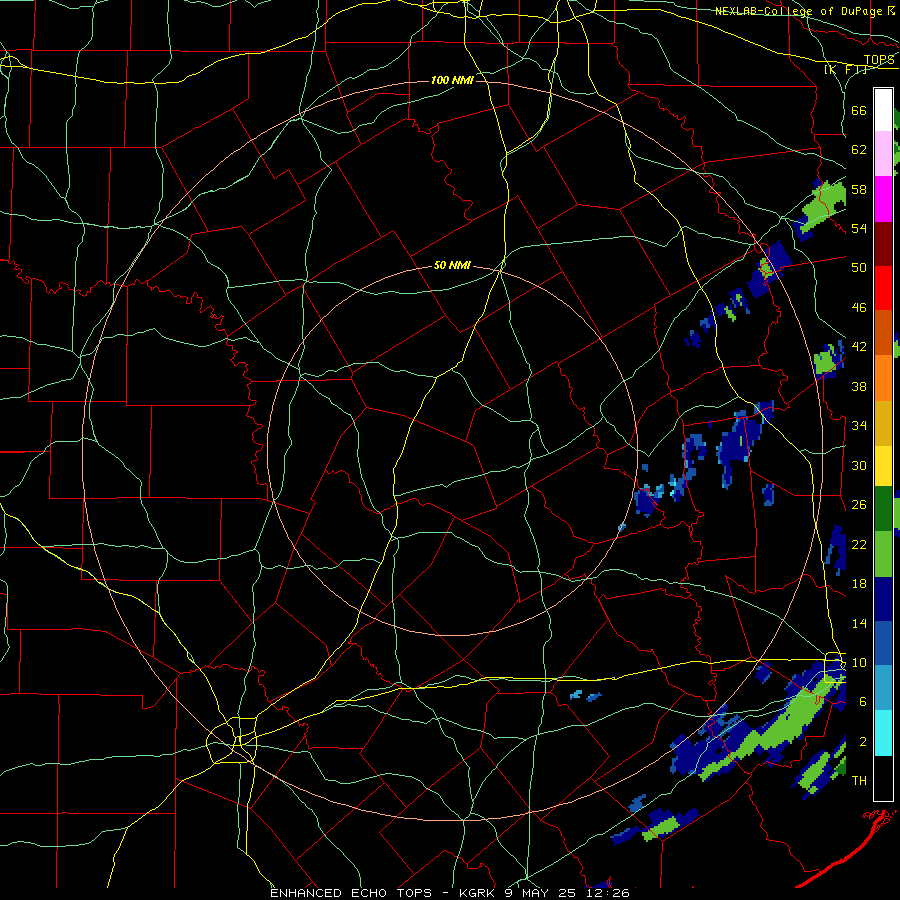Click the '42' legend value
900x900 pixels.
click(x=859, y=347)
